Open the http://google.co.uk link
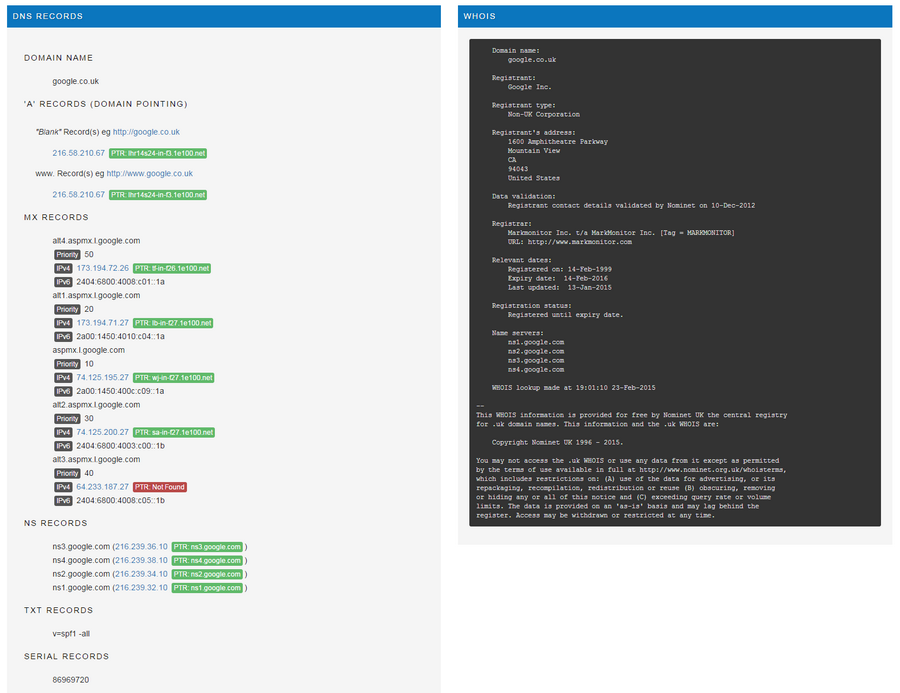 tap(146, 132)
